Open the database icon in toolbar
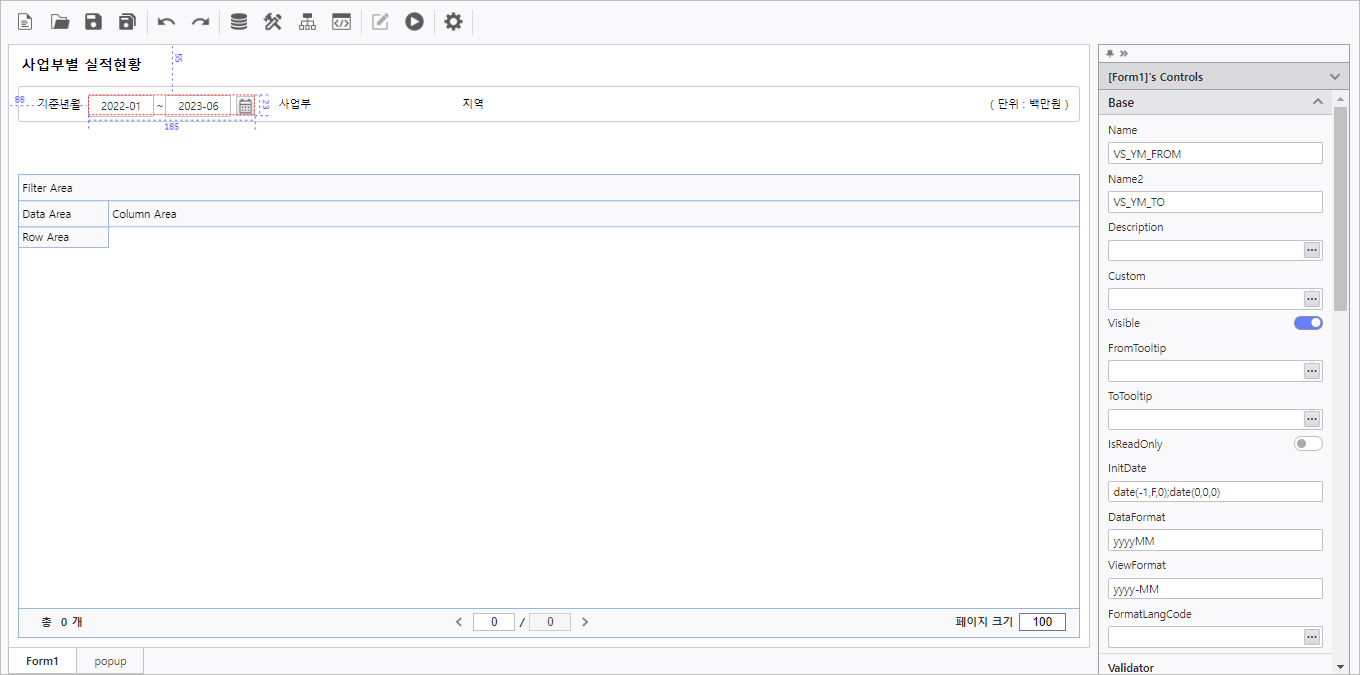 (x=239, y=22)
